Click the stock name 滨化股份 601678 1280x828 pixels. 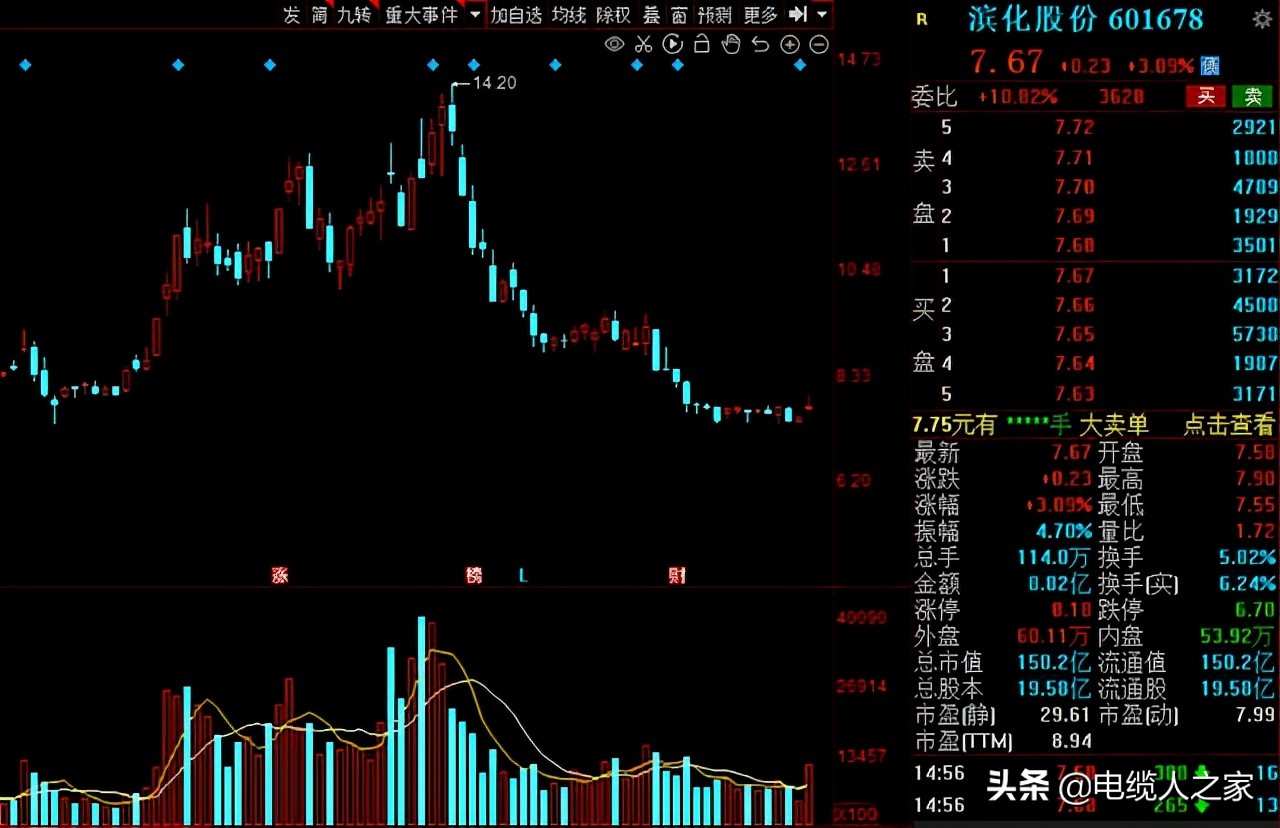click(x=1085, y=18)
